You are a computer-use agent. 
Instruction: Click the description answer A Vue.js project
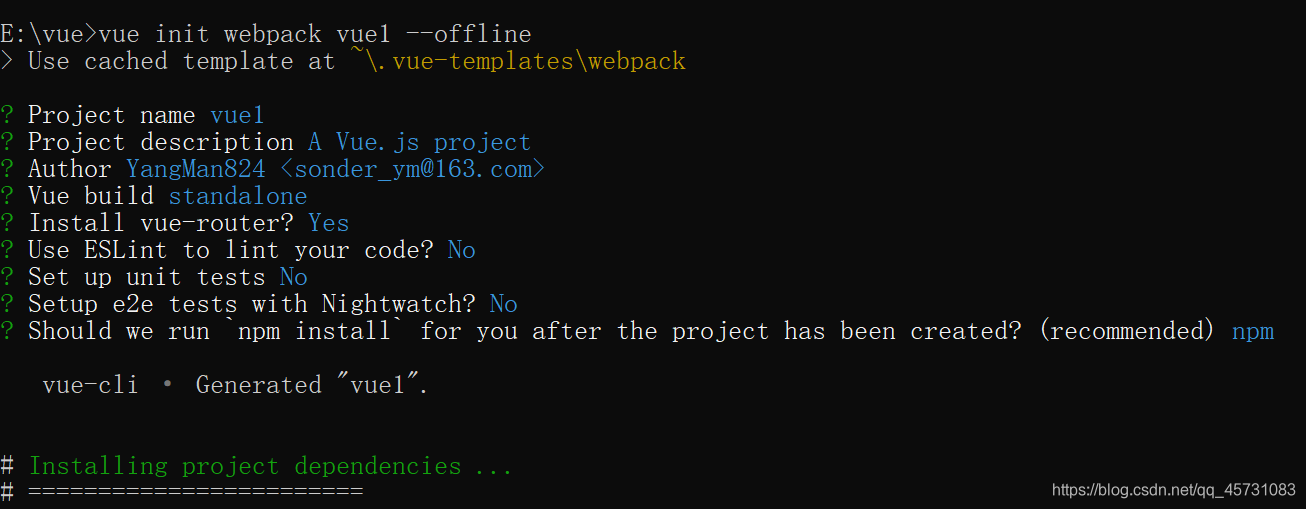[x=419, y=142]
